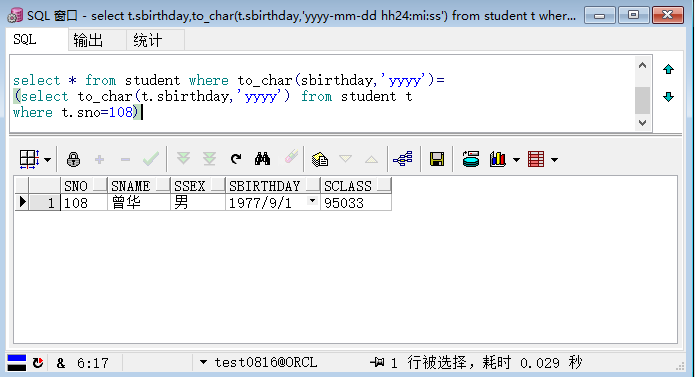695x377 pixels.
Task: Open the test0816@ORCL connection dropdown
Action: [x=203, y=362]
